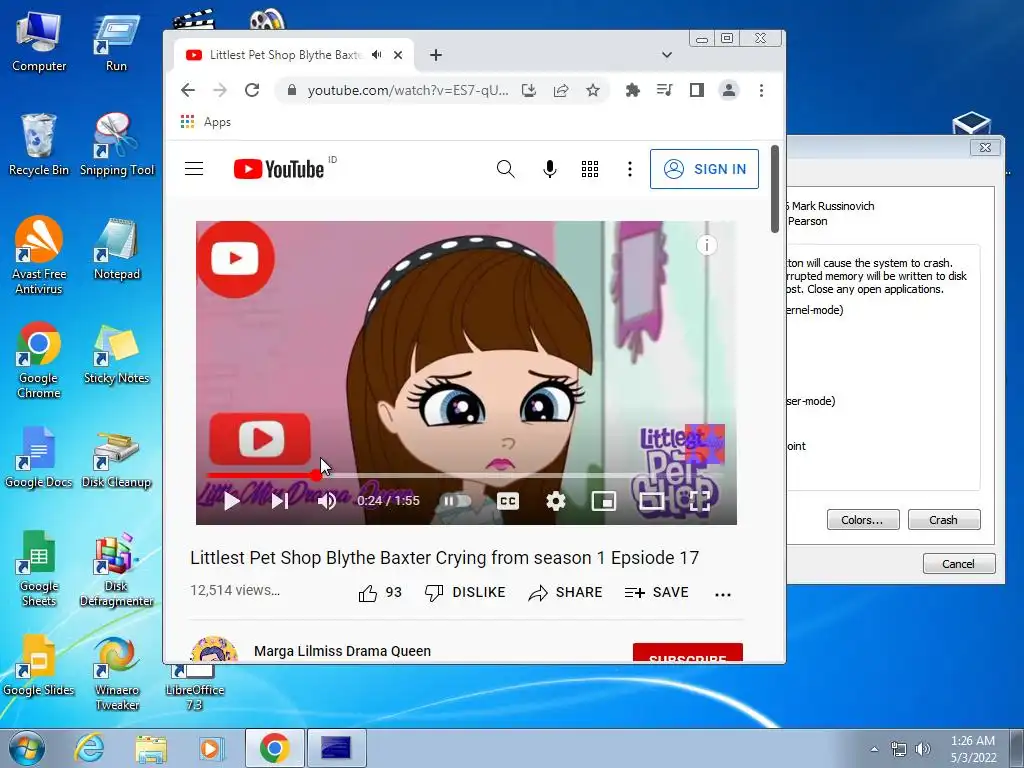Open the network tray icon
This screenshot has height=768, width=1024.
(x=899, y=749)
